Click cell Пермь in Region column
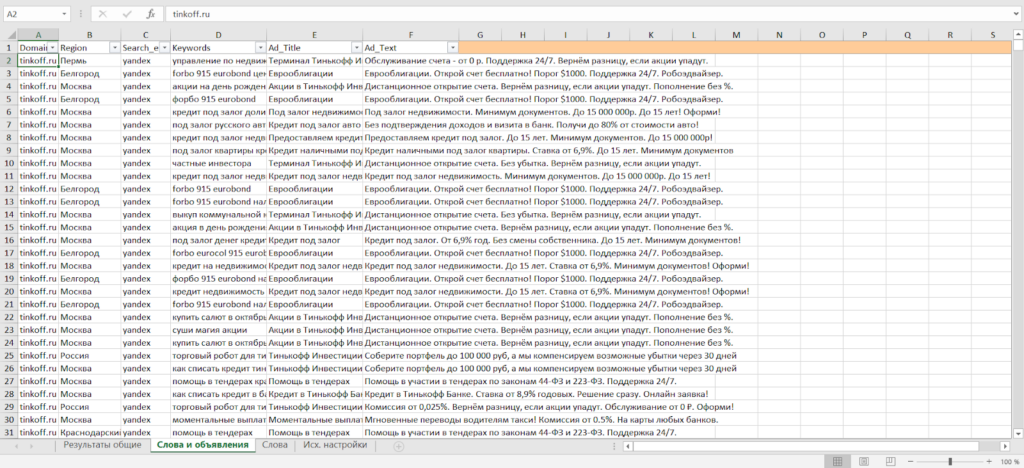 [89, 61]
